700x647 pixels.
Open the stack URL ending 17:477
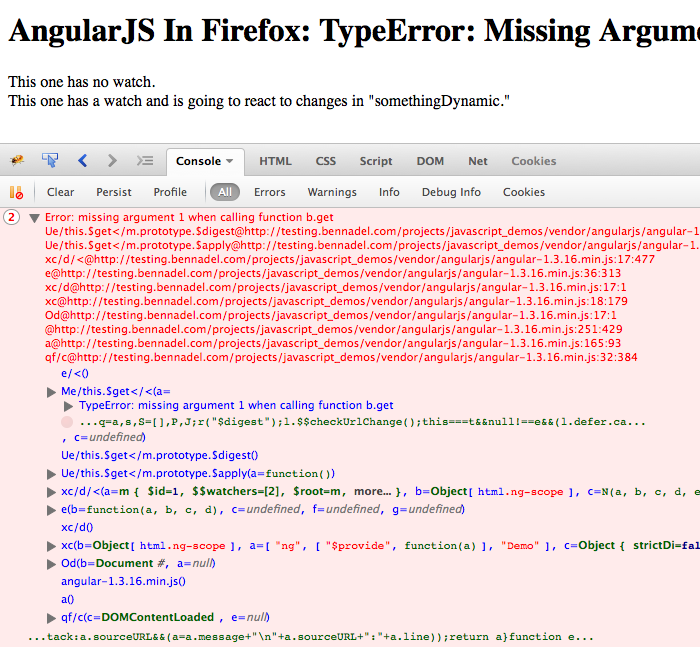click(350, 259)
